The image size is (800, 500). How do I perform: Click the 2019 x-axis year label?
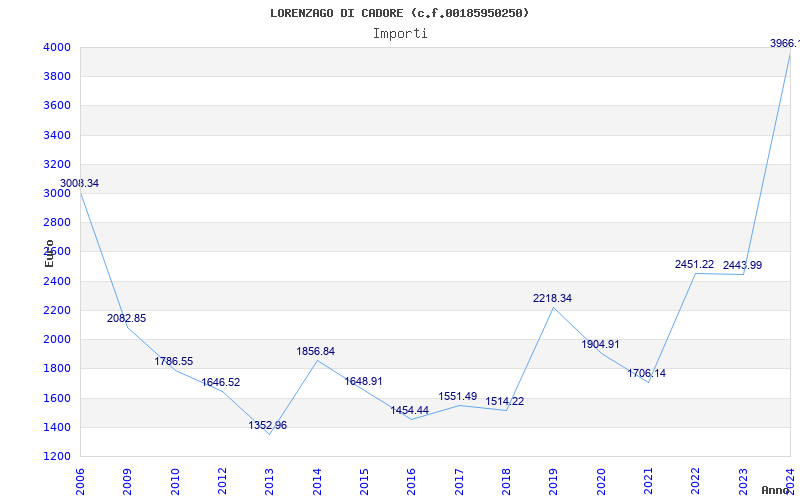554,482
